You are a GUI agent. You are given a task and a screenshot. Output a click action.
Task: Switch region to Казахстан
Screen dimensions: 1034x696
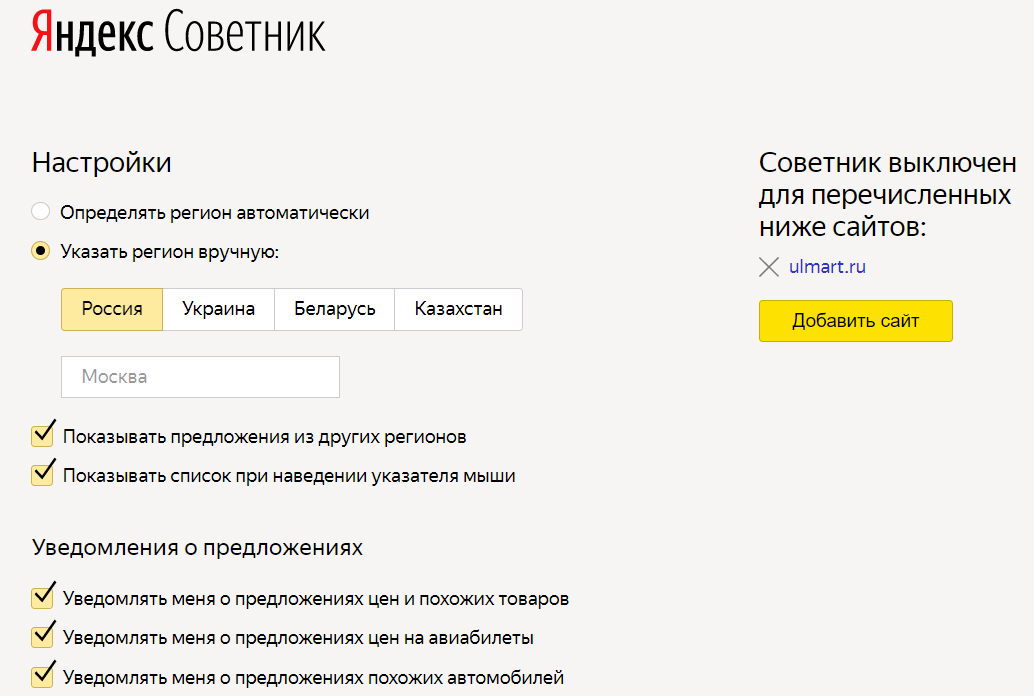click(458, 309)
